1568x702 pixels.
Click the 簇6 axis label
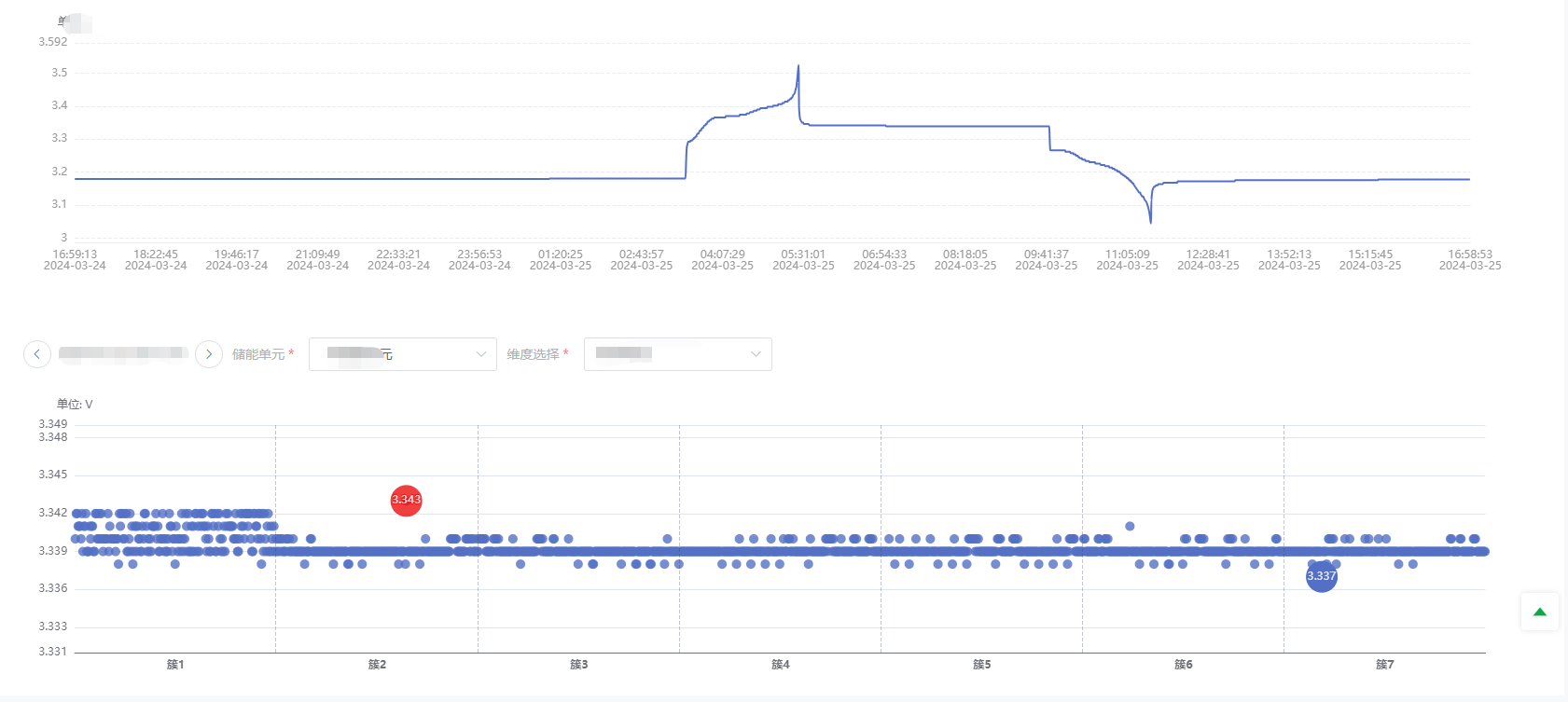tap(1183, 665)
